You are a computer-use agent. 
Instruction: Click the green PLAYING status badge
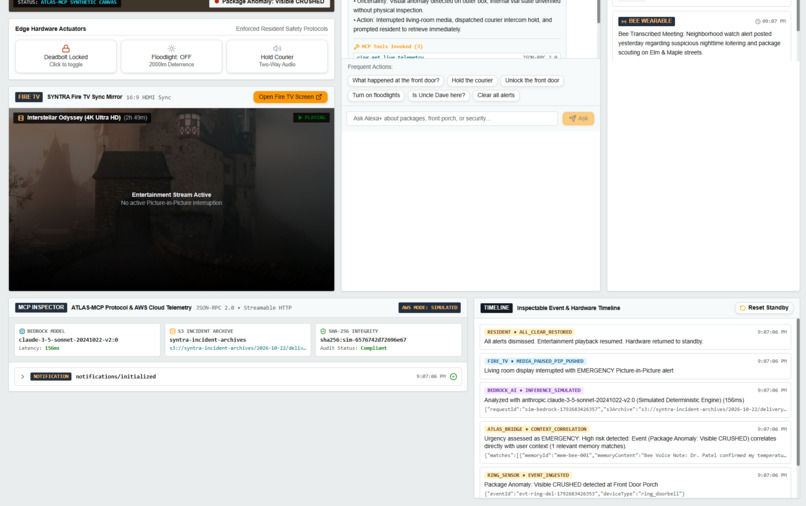pos(312,118)
